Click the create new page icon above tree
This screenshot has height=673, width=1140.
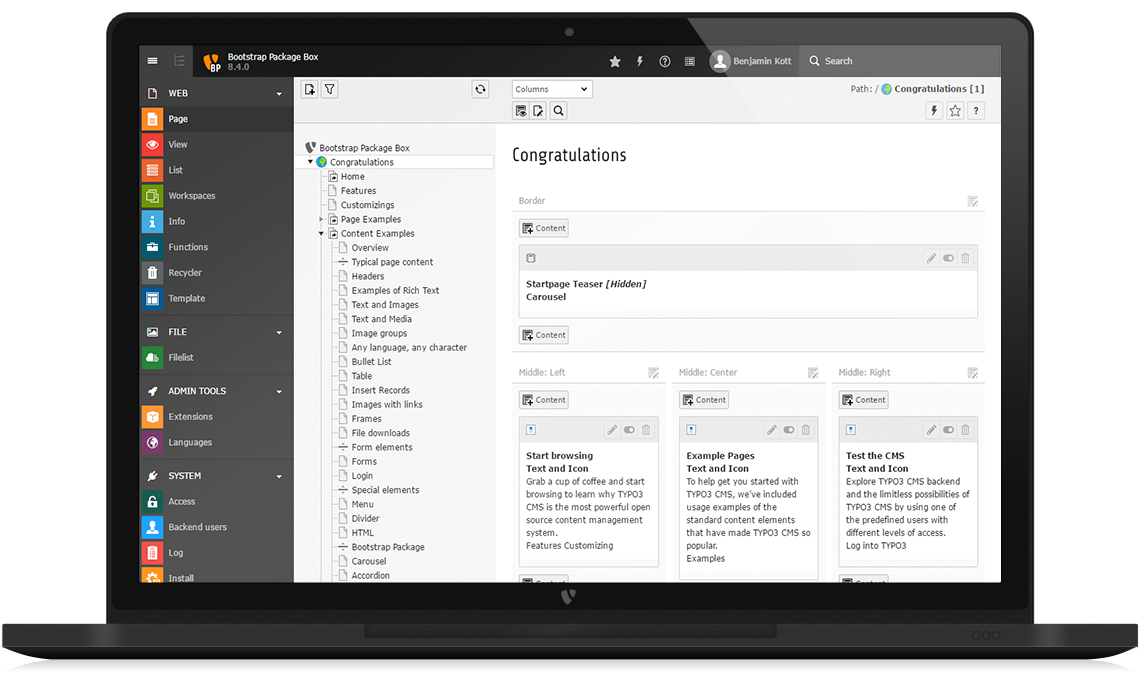pyautogui.click(x=310, y=90)
